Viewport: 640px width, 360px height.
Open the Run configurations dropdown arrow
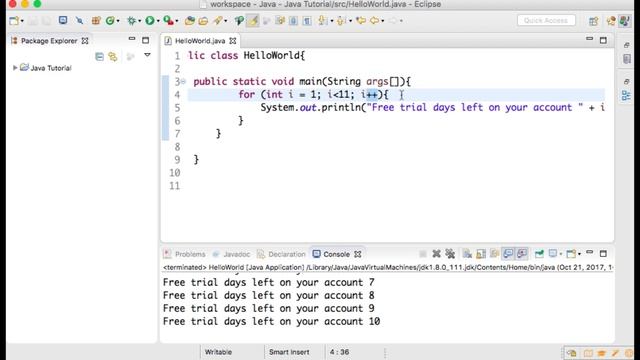[158, 21]
